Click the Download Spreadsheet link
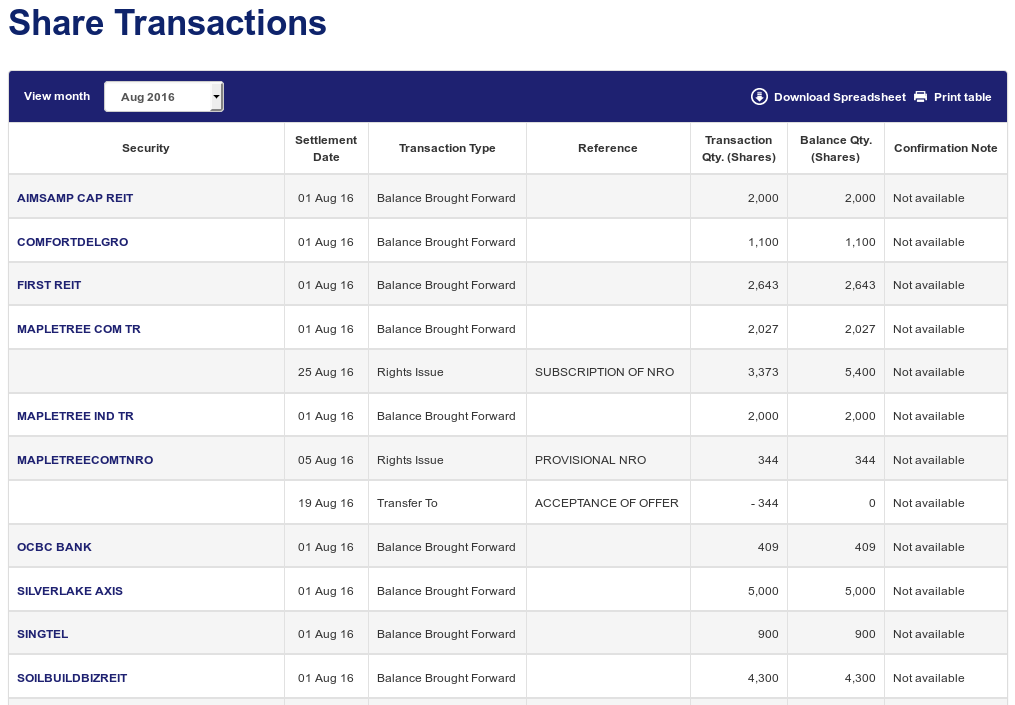 [x=840, y=97]
